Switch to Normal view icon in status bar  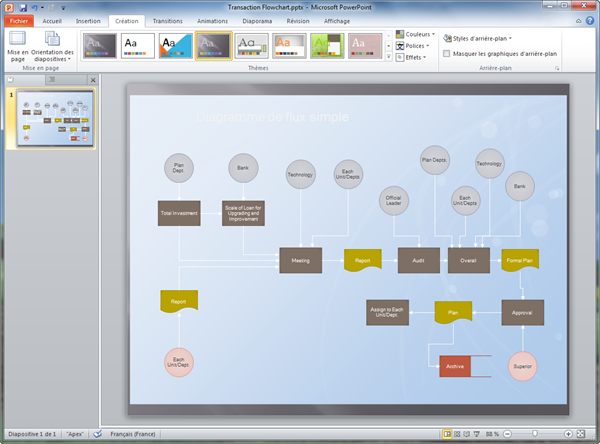point(447,434)
